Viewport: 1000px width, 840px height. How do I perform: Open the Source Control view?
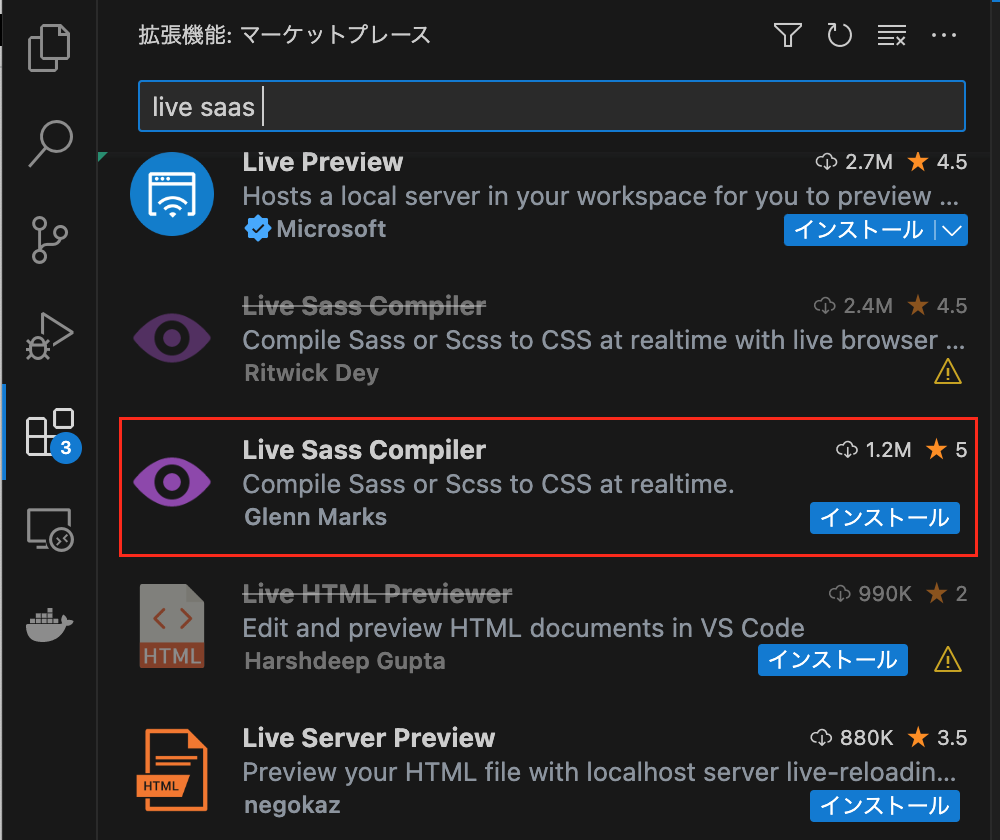point(50,240)
